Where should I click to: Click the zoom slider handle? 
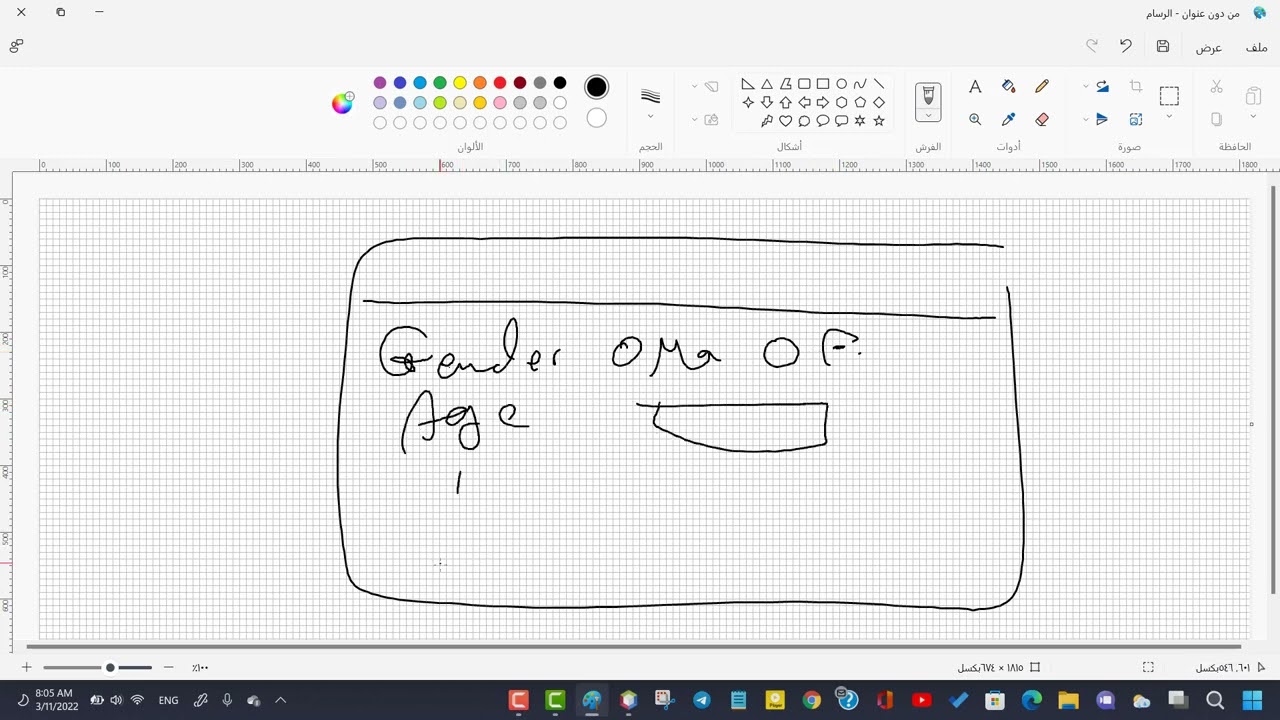tap(110, 667)
